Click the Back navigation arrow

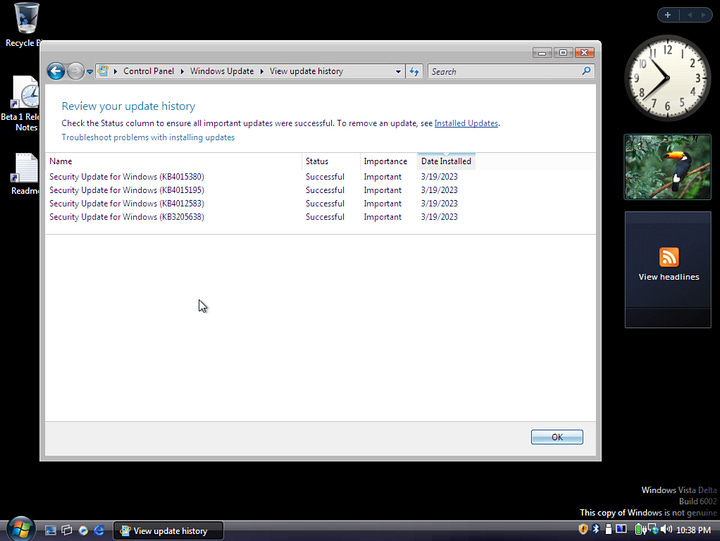56,71
